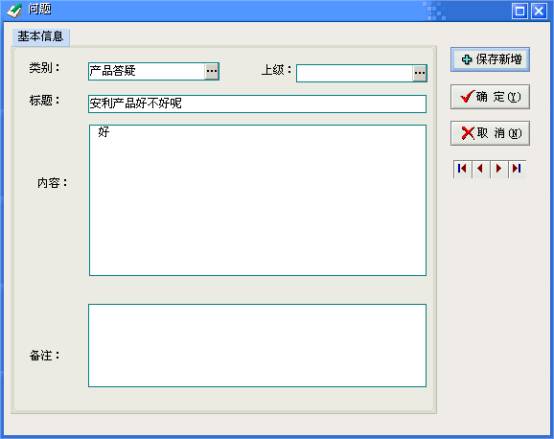Click the 类别 field showing 产品答疑
This screenshot has width=554, height=439.
click(146, 71)
